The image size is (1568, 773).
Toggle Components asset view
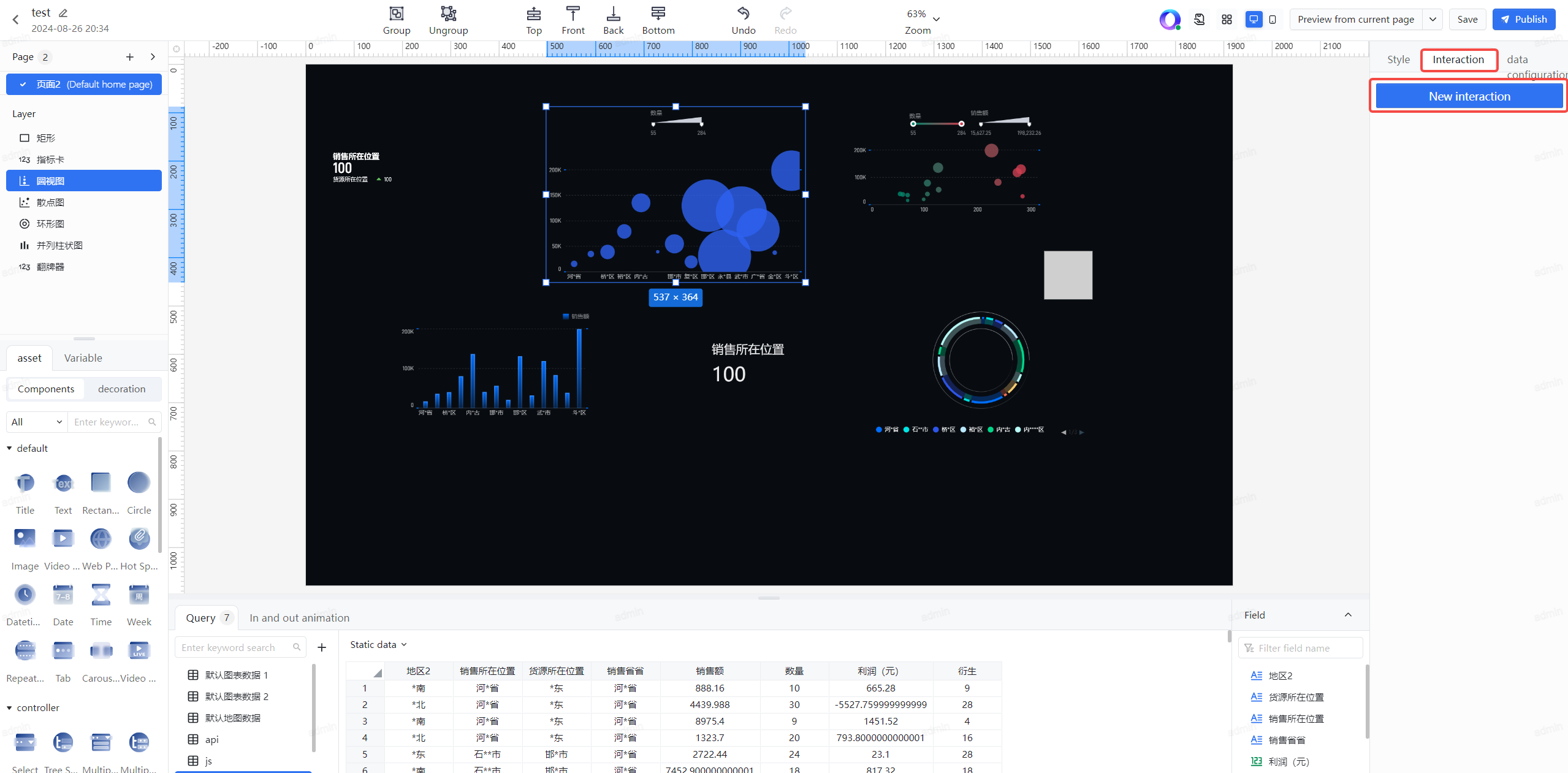[46, 389]
